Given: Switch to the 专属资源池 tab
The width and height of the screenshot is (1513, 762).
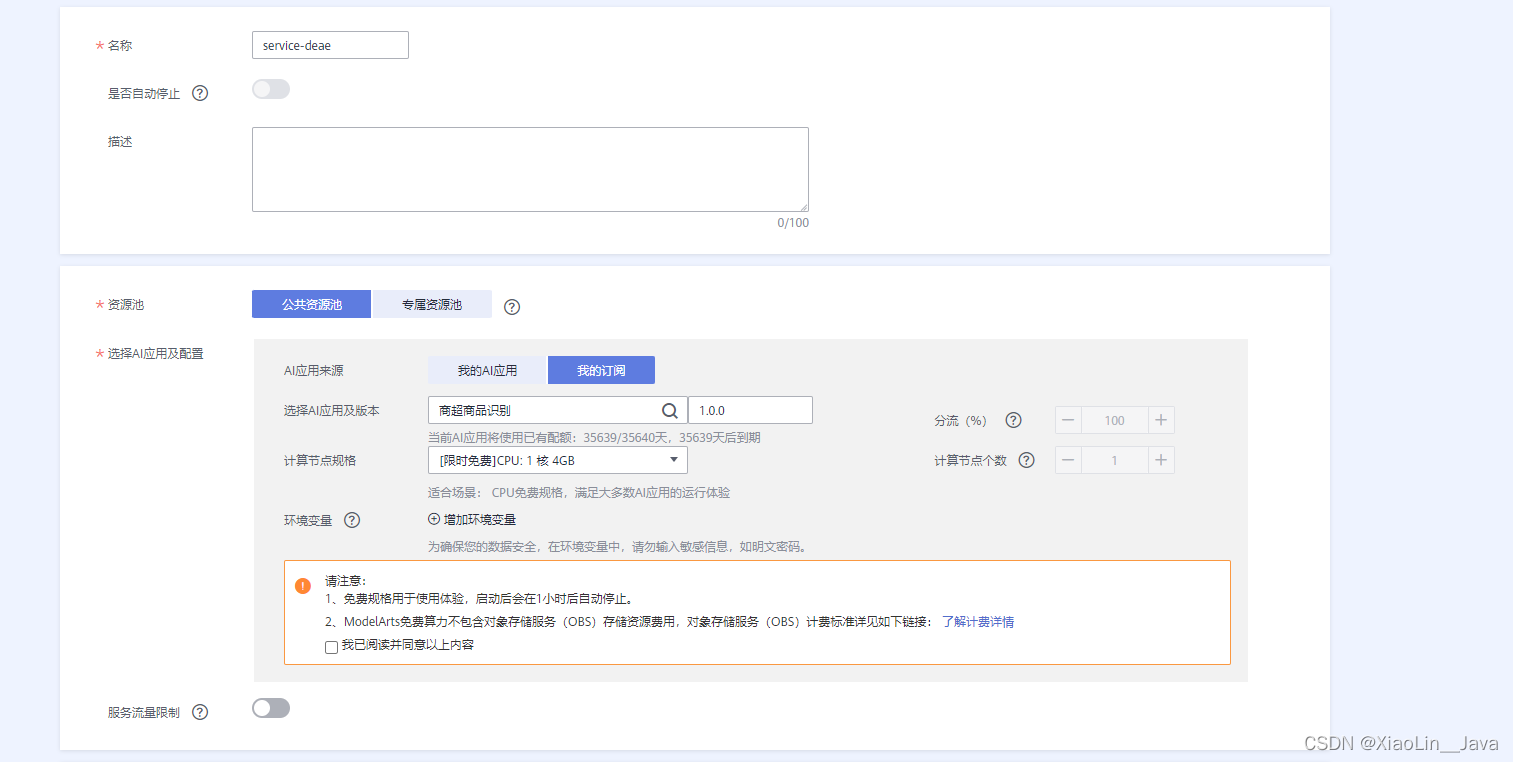Looking at the screenshot, I should point(431,304).
